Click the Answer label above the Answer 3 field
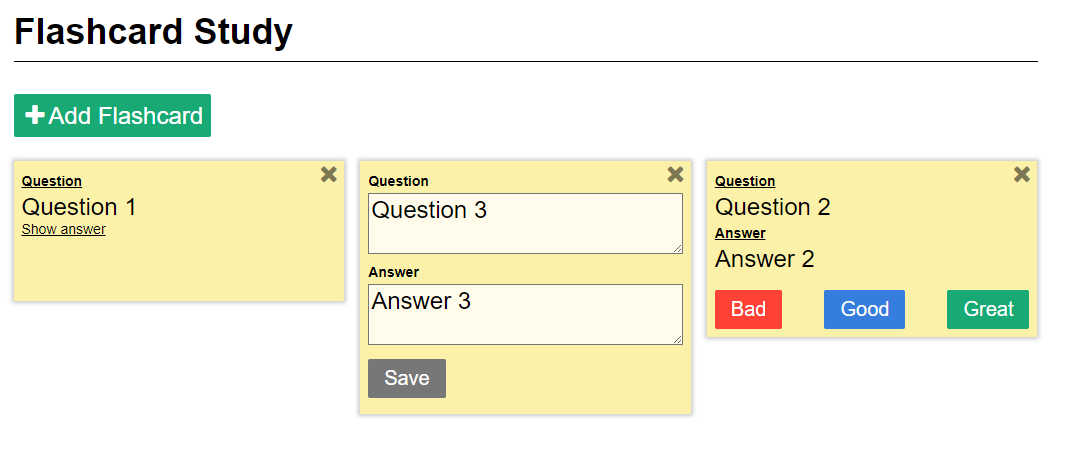The height and width of the screenshot is (474, 1075). (x=394, y=272)
